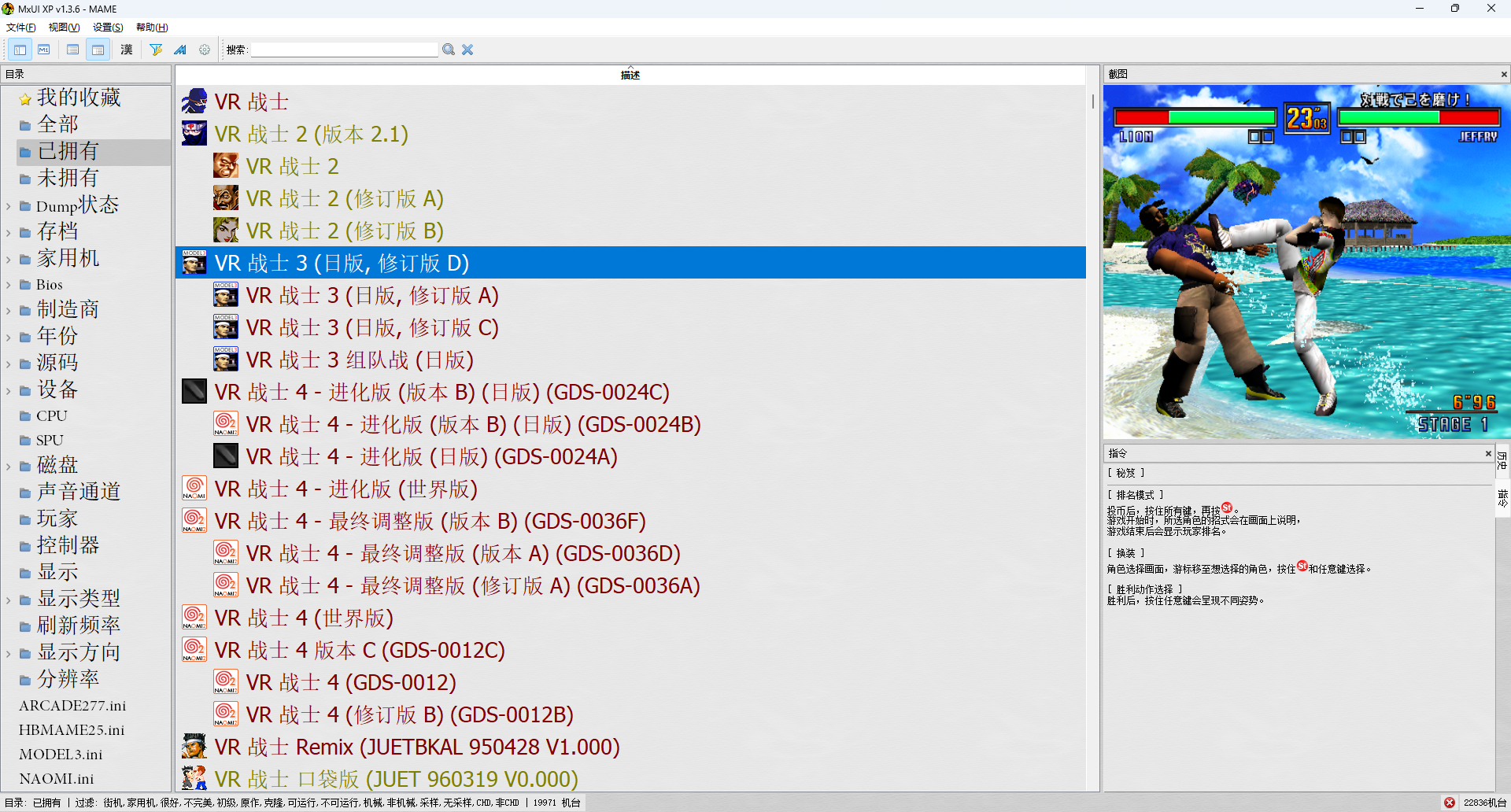Open MODEL3.ini in directory list
Viewport: 1511px width, 812px height.
point(61,755)
